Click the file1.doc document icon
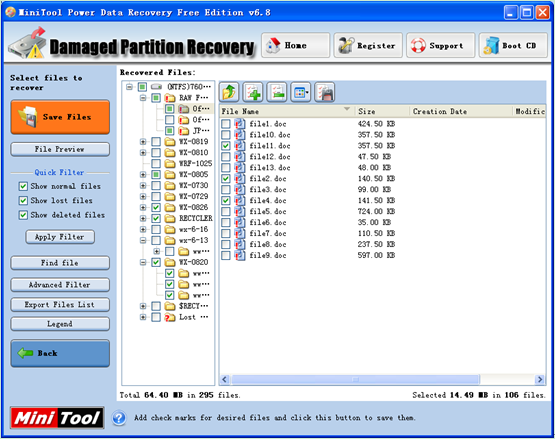555x439 pixels. 240,124
